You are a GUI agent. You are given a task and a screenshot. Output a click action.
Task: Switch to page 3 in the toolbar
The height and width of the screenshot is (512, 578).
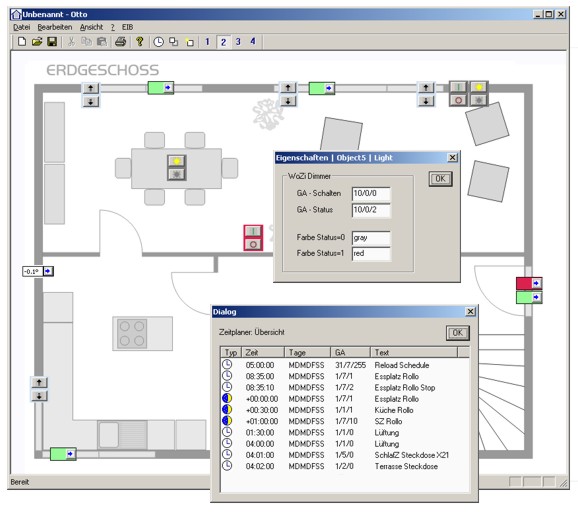(238, 42)
